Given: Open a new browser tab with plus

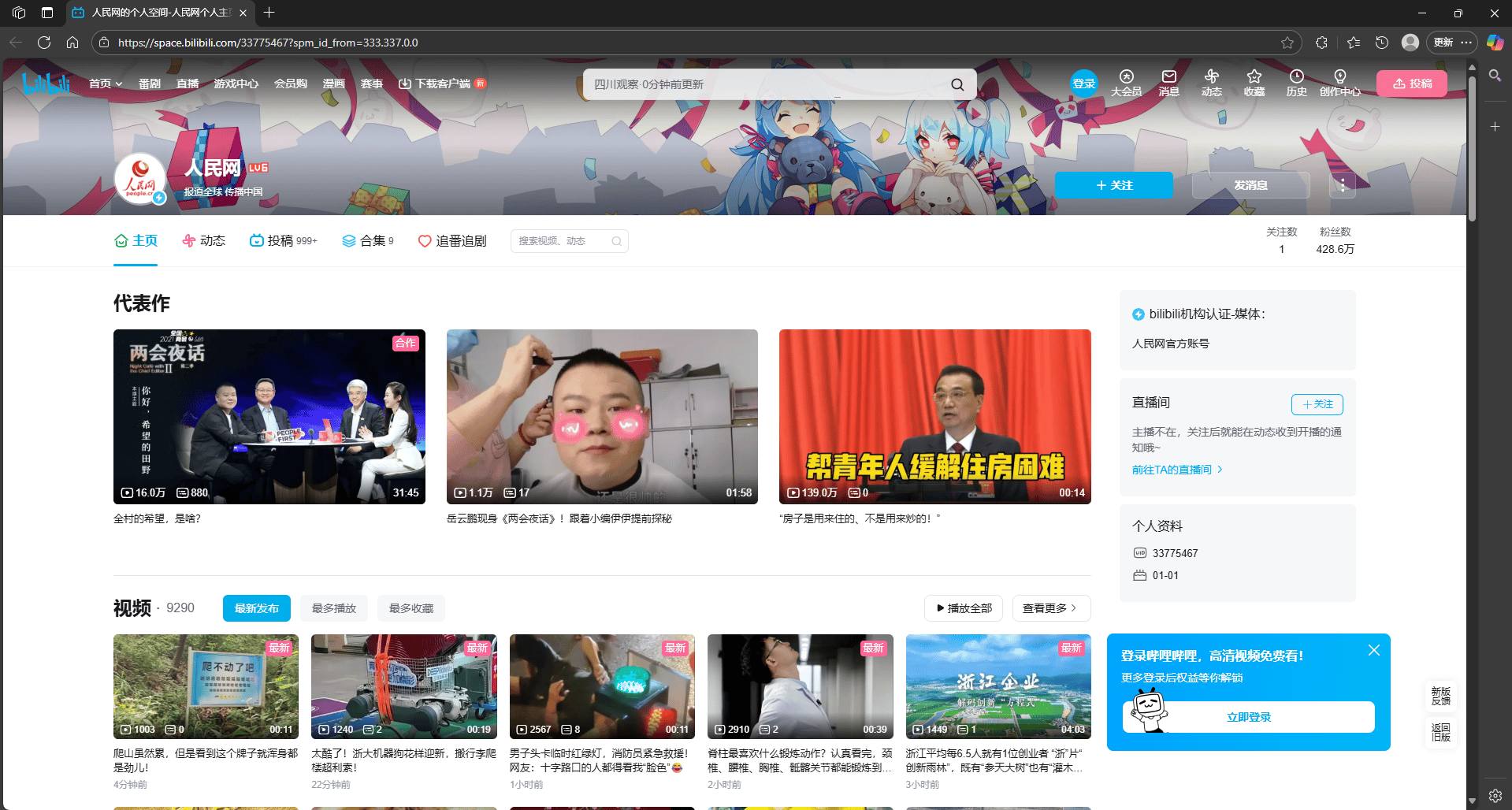Looking at the screenshot, I should [269, 13].
